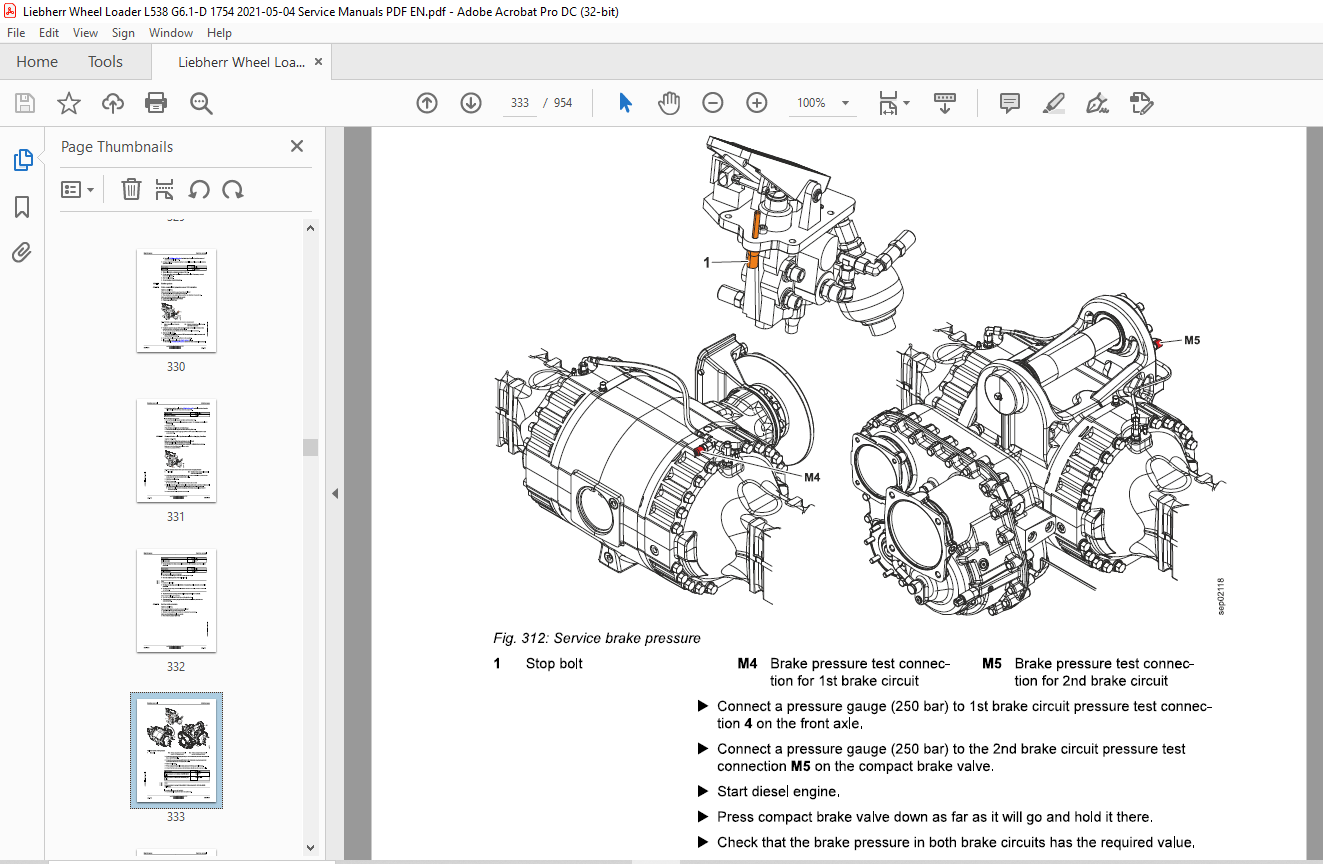
Task: Rotate the page counterclockwise
Action: 199,189
